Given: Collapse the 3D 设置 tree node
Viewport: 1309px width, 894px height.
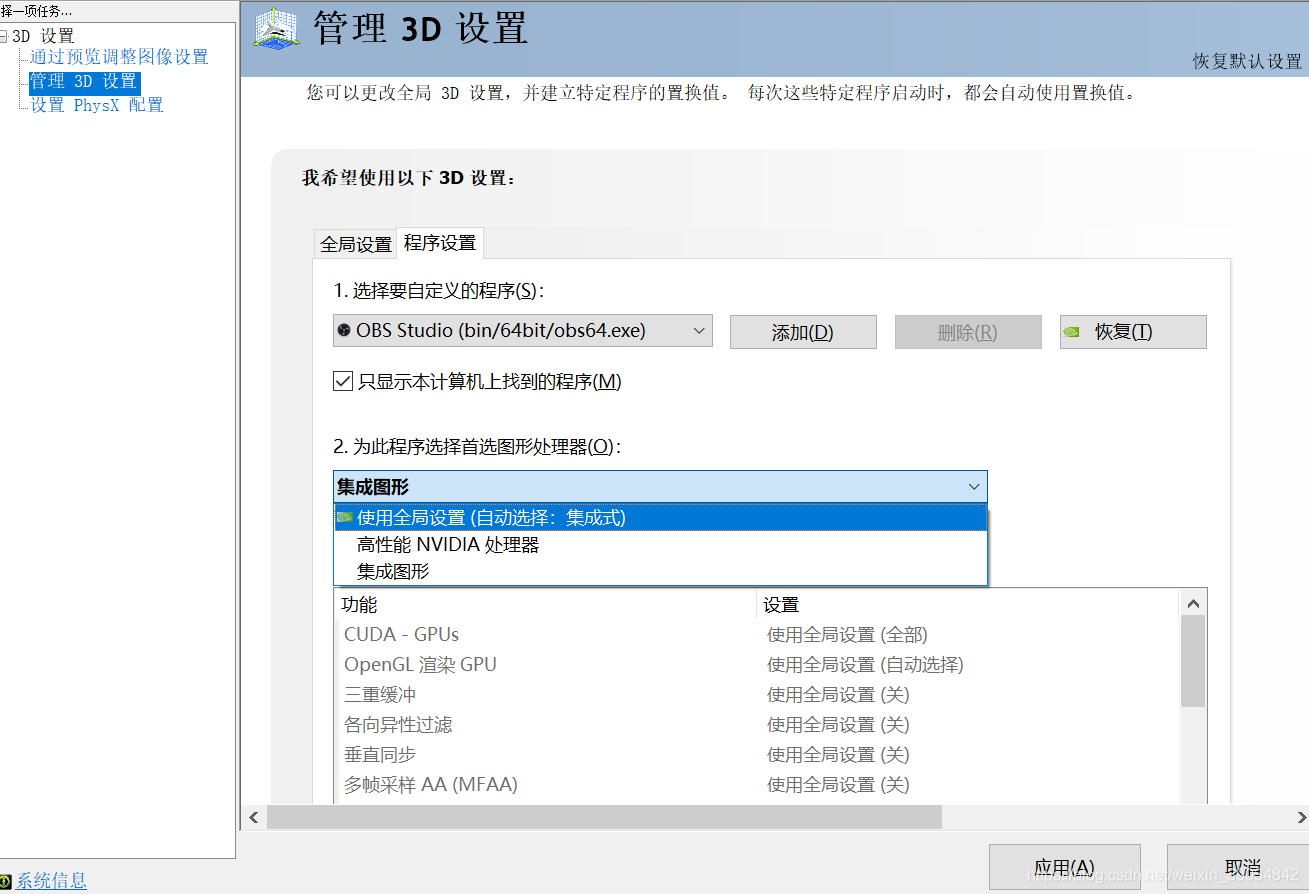Looking at the screenshot, I should click(x=4, y=36).
